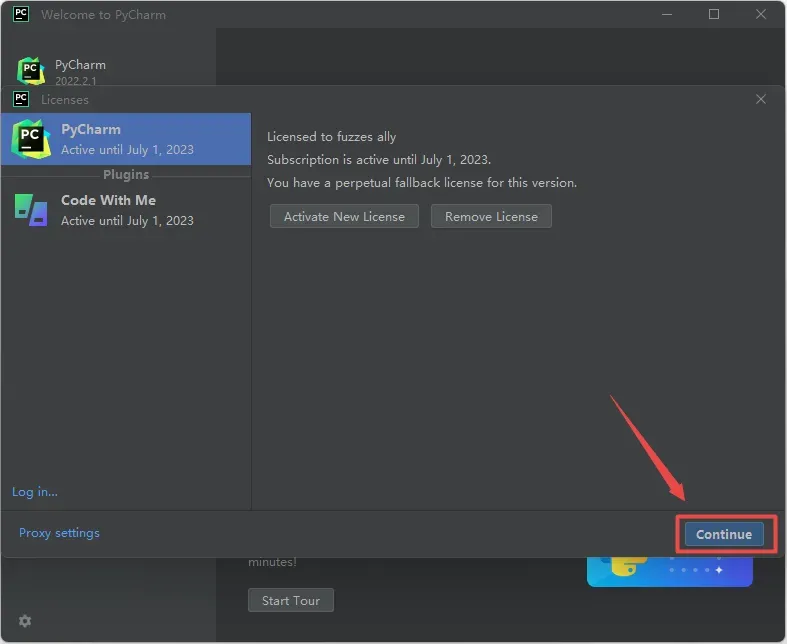
Task: Click PyCharm 2022.2.1 logo in Welcome sidebar
Action: point(31,71)
